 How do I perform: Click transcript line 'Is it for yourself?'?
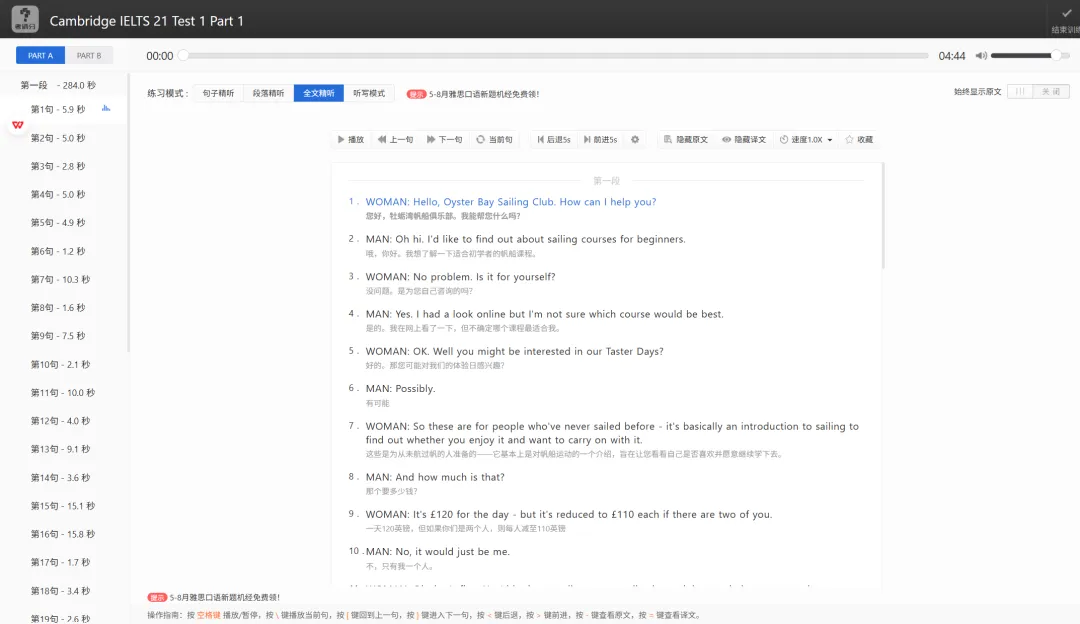click(460, 276)
